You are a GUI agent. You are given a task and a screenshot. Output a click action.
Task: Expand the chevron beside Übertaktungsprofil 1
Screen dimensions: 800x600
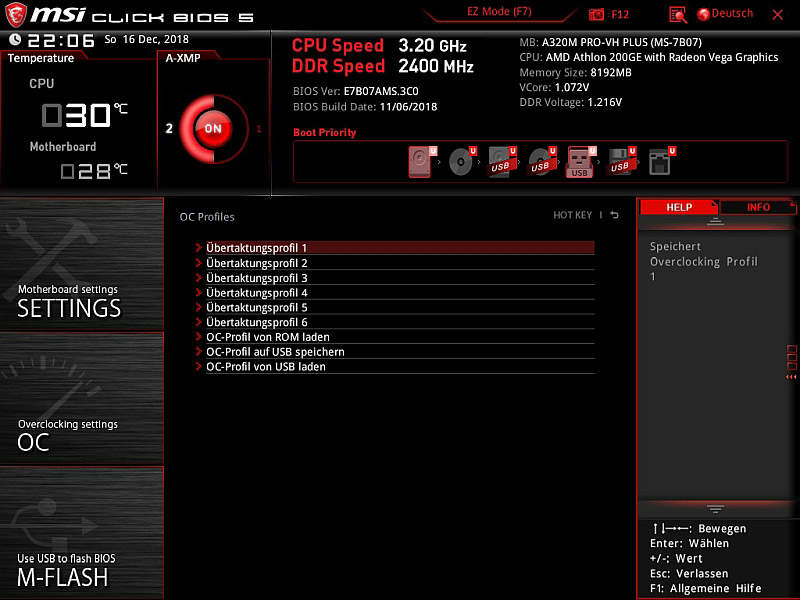point(198,247)
